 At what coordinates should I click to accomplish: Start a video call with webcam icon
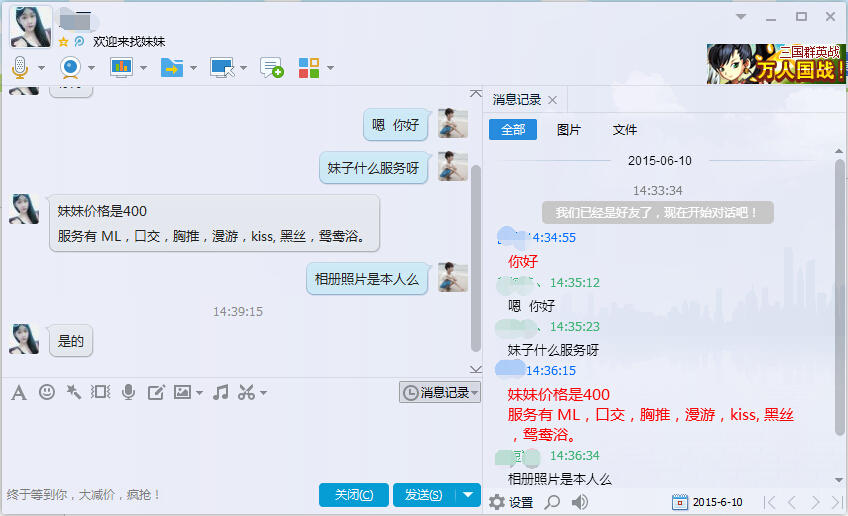(70, 67)
